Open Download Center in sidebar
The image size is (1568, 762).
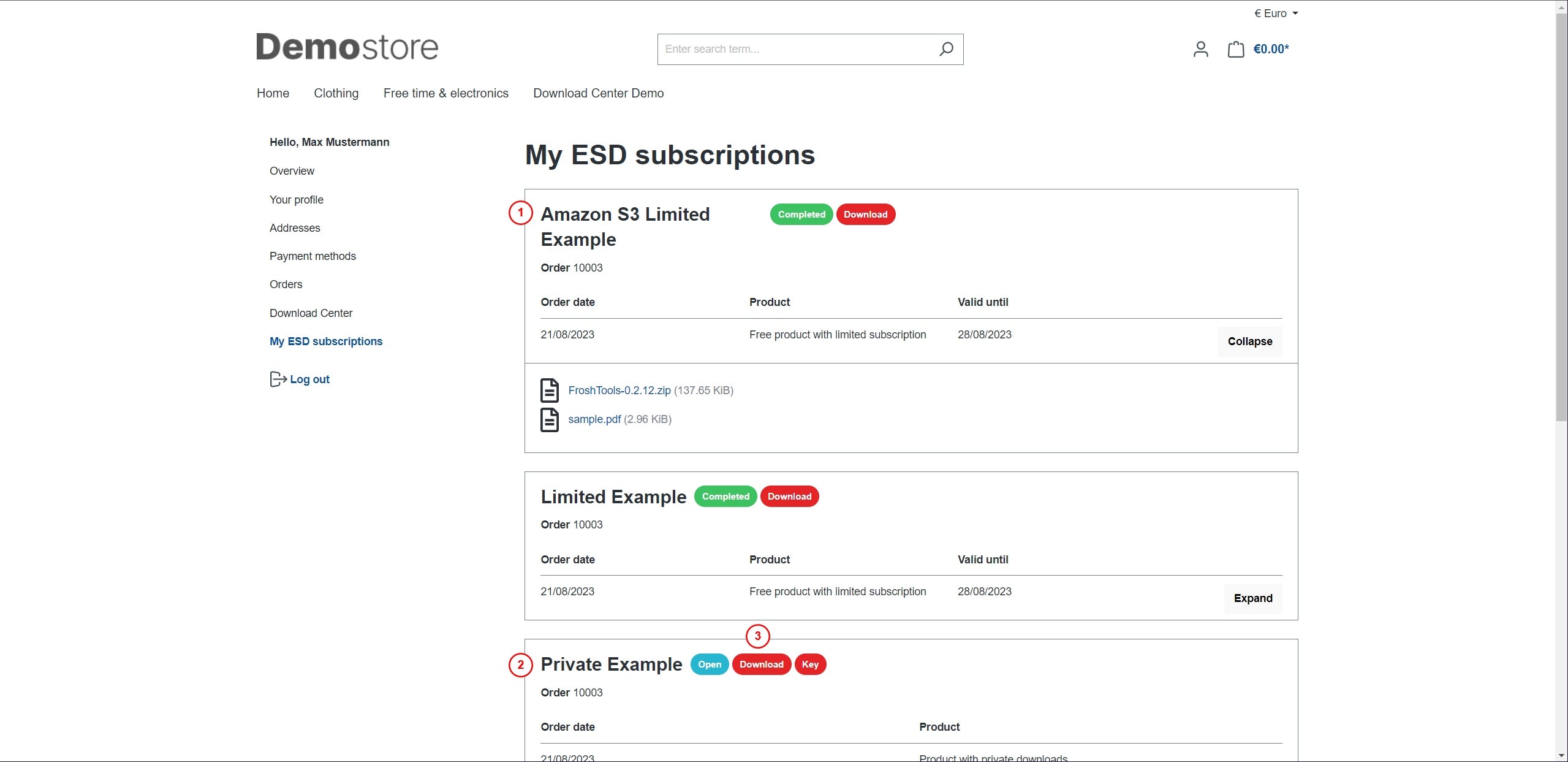311,313
